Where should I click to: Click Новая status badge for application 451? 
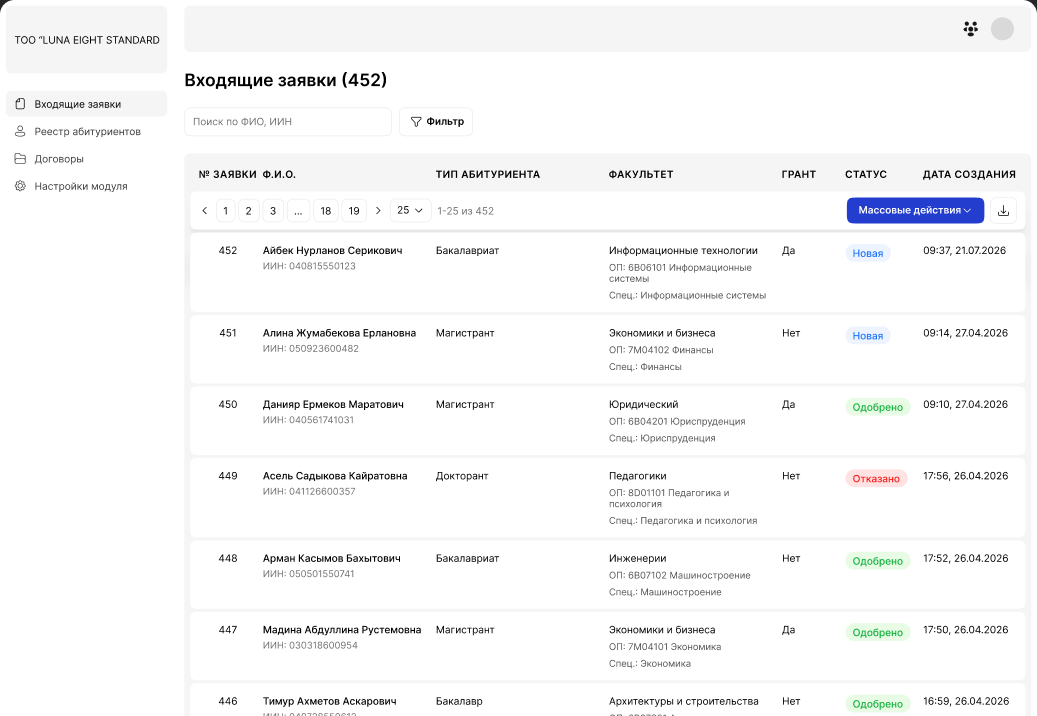868,336
